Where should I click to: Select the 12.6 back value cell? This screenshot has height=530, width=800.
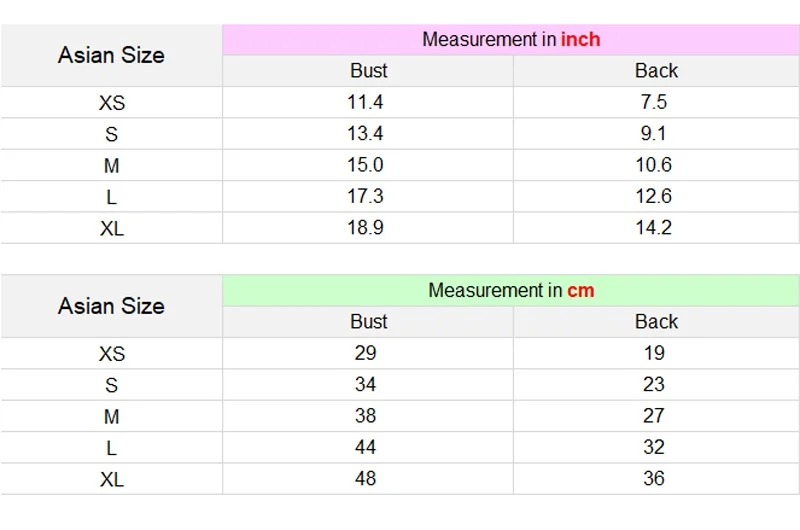point(653,196)
